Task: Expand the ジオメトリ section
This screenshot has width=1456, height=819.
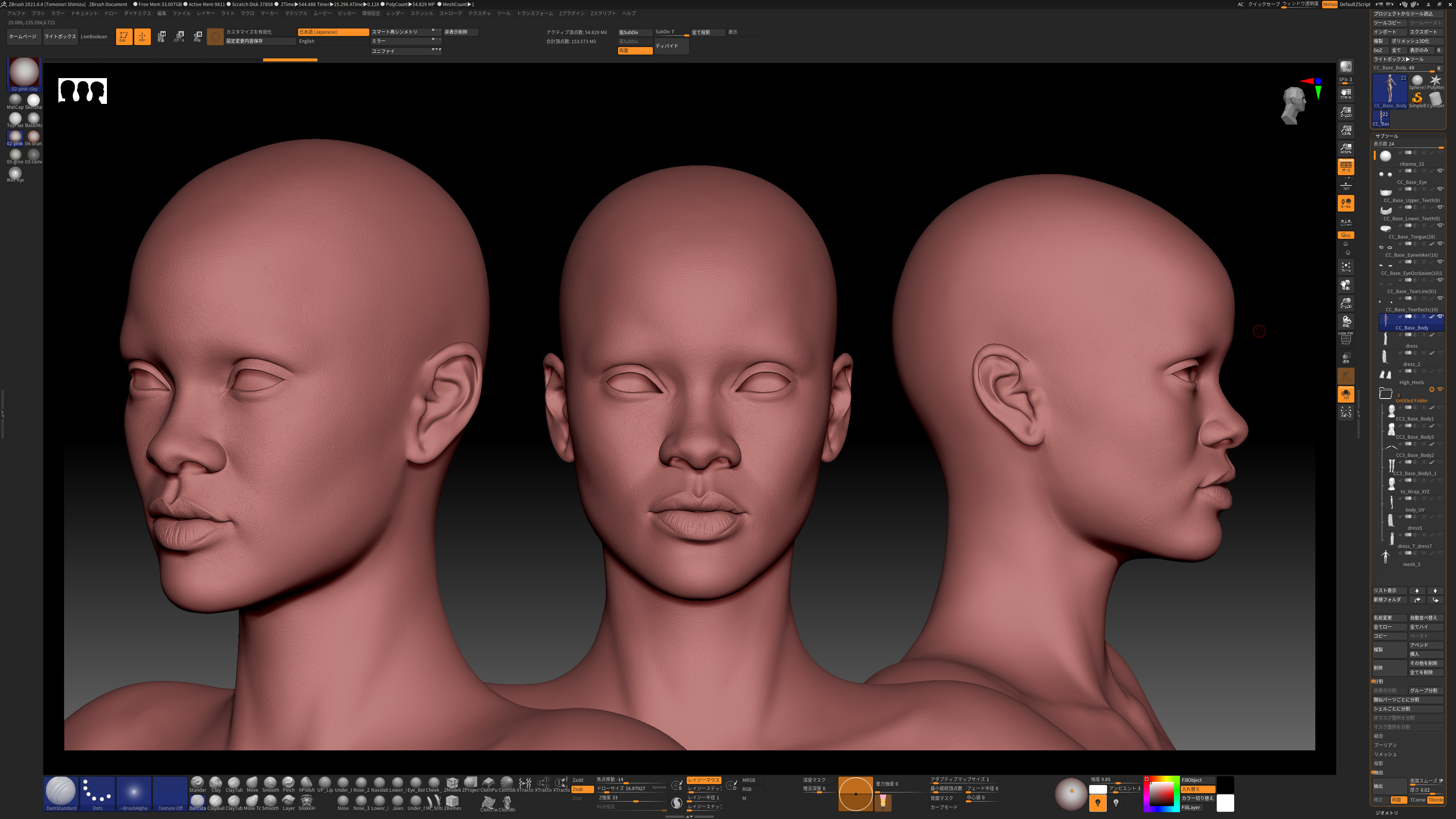Action: tap(1387, 813)
